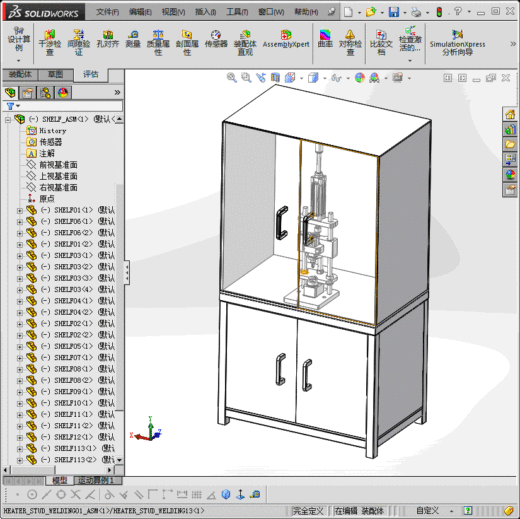Click the Open file icon
Image resolution: width=520 pixels, height=519 pixels.
coord(371,12)
